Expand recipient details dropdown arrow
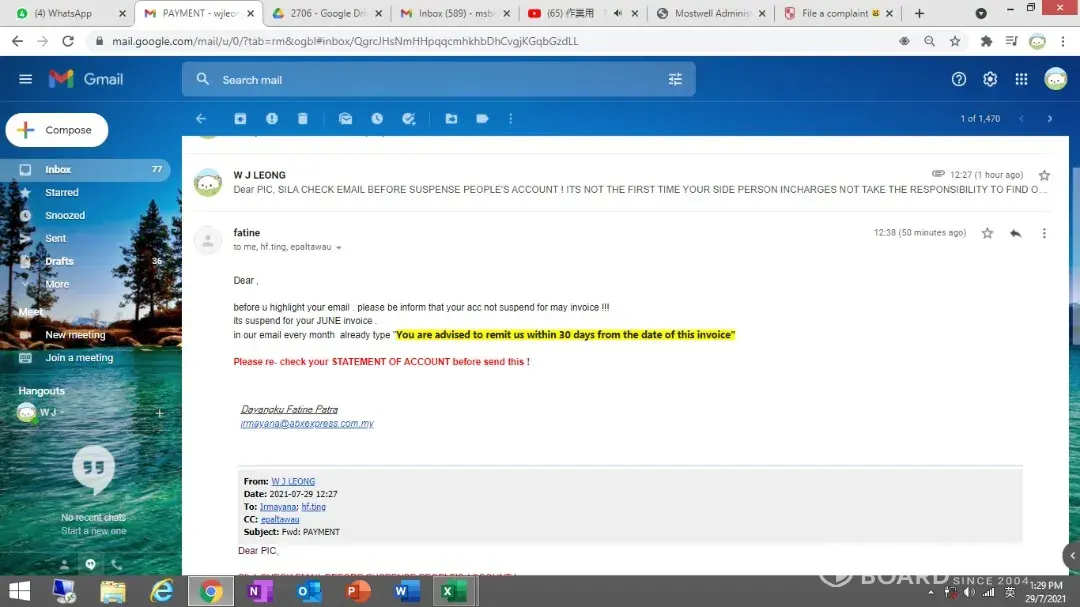This screenshot has height=607, width=1080. 339,247
